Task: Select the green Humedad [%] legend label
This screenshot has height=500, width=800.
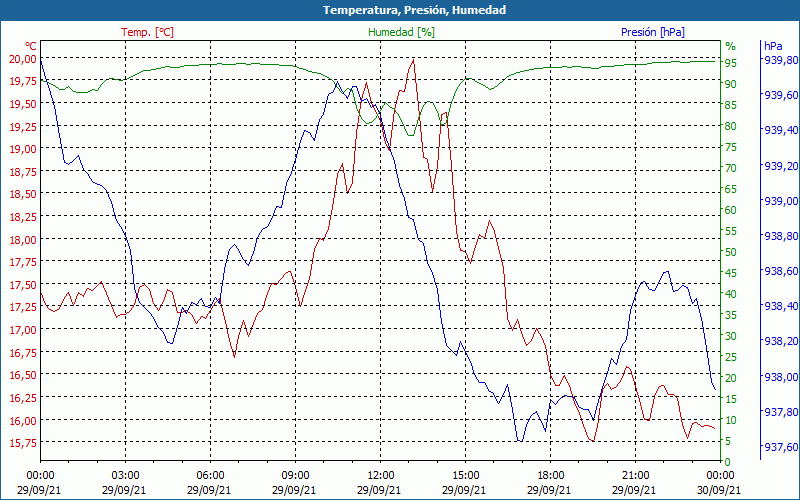Action: pos(401,32)
